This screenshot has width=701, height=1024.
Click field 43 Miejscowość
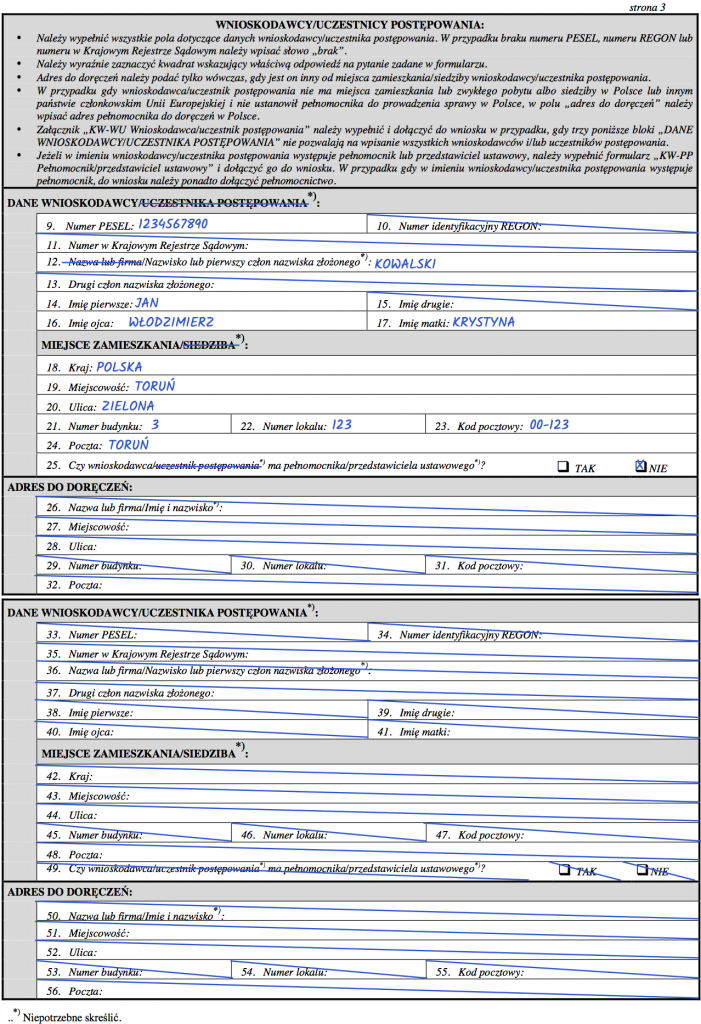367,795
